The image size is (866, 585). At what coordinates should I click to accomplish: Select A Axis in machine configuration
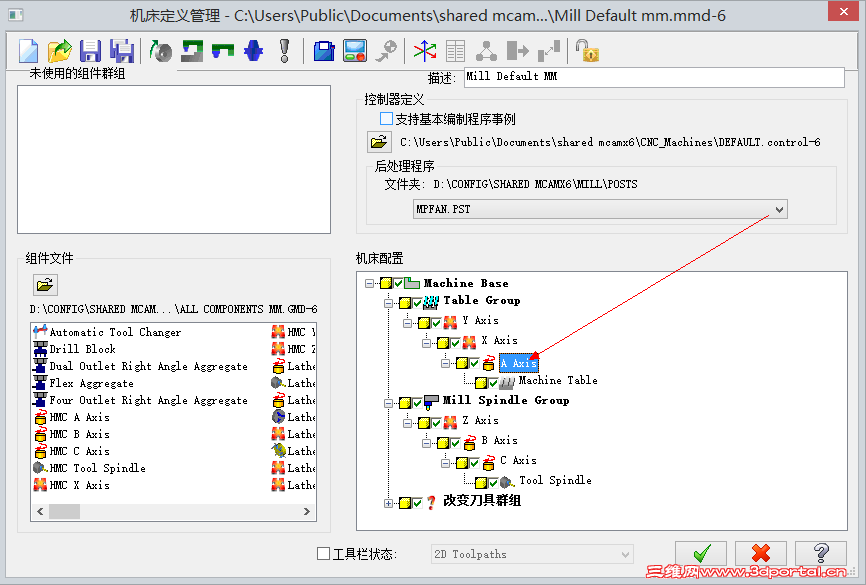click(x=519, y=363)
